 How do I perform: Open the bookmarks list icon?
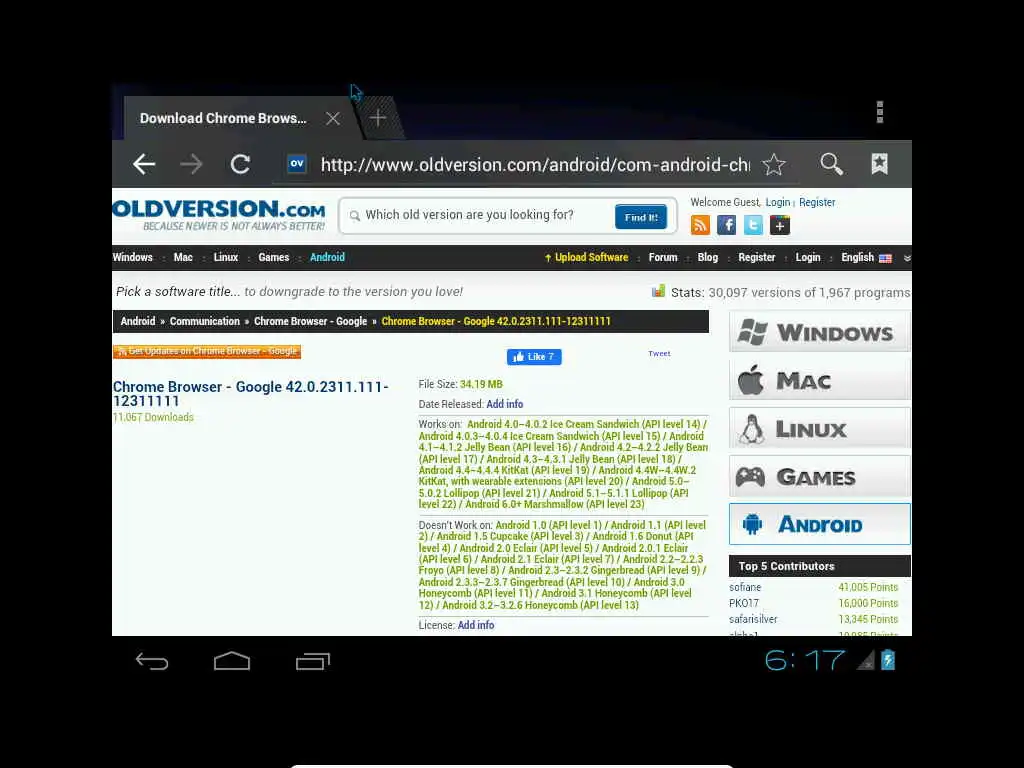880,164
